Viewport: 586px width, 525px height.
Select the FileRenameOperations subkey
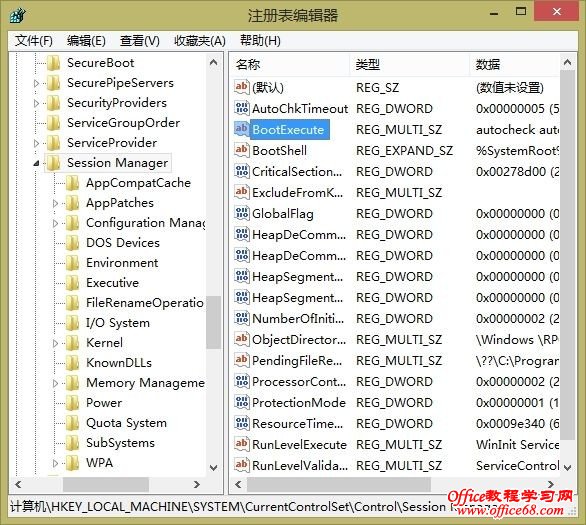[145, 303]
